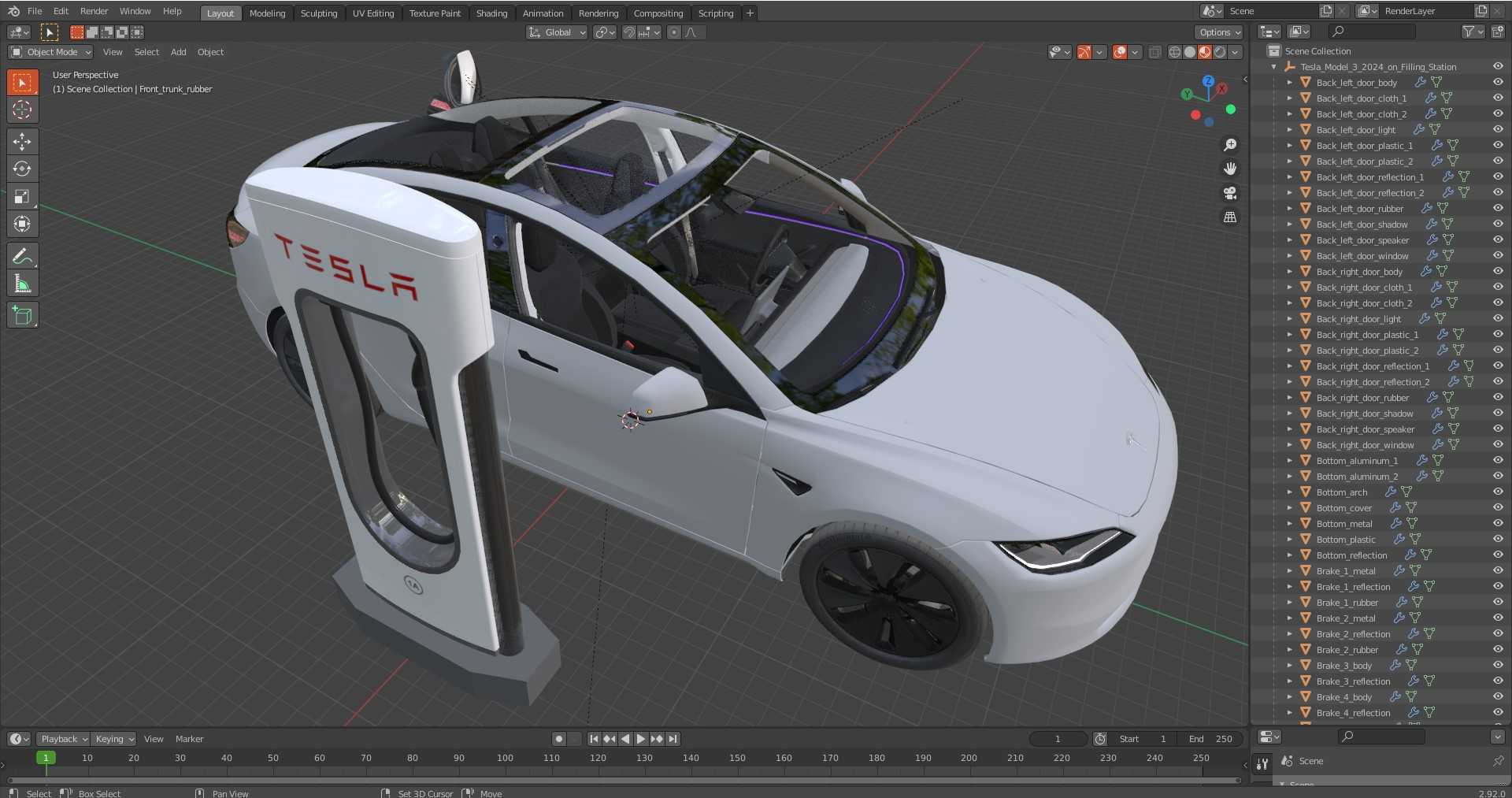
Task: Click the End frame 250 field
Action: coord(1210,739)
